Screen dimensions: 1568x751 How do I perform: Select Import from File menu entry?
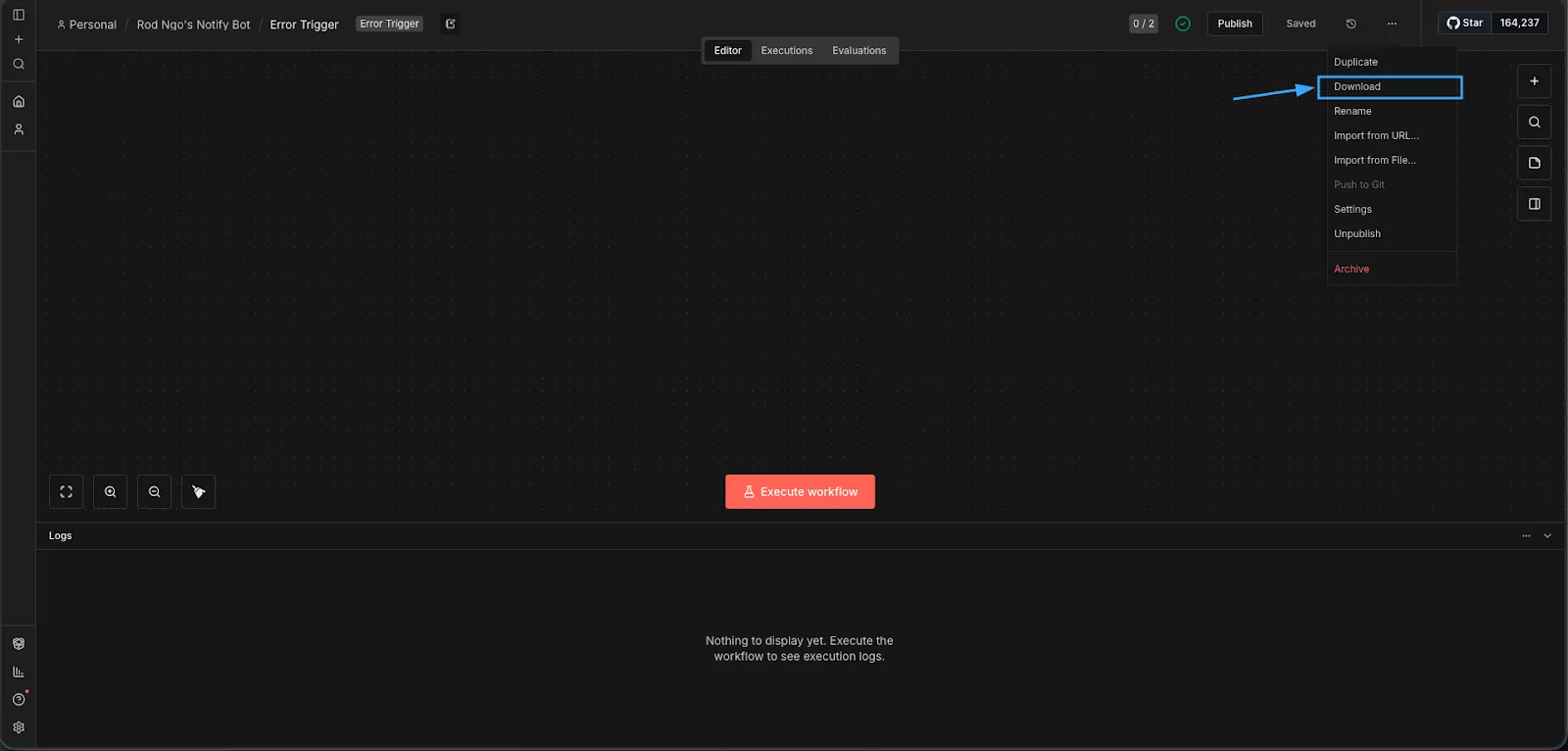[1392, 160]
